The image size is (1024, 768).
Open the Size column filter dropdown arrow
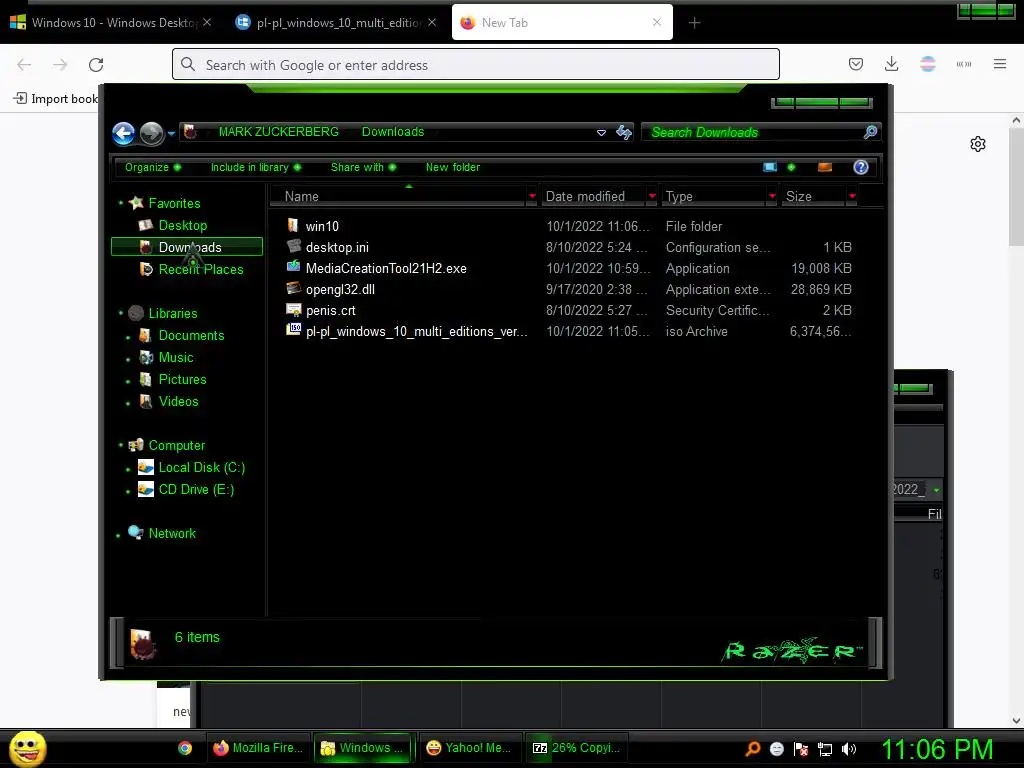[x=852, y=196]
